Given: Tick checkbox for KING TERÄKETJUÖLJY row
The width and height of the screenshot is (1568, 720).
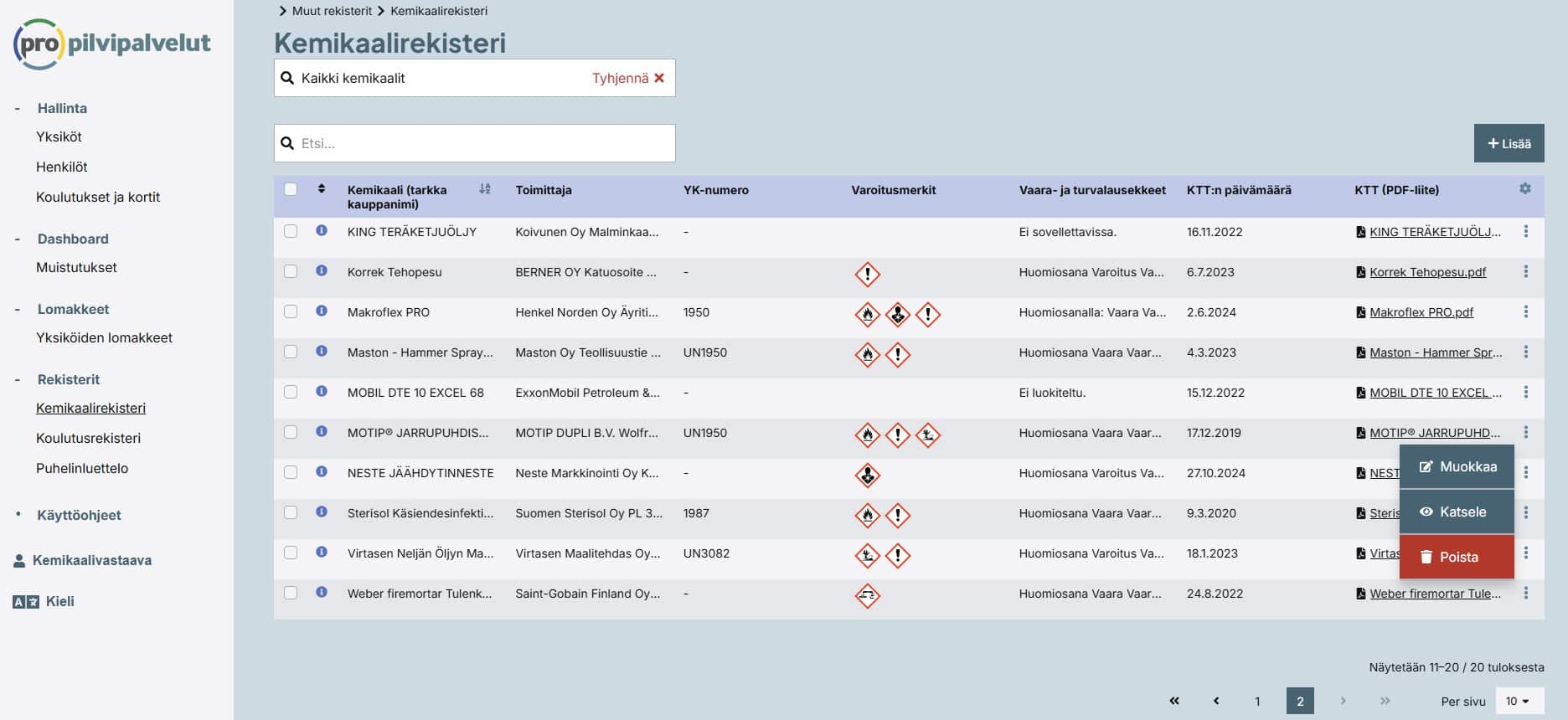Looking at the screenshot, I should 291,231.
